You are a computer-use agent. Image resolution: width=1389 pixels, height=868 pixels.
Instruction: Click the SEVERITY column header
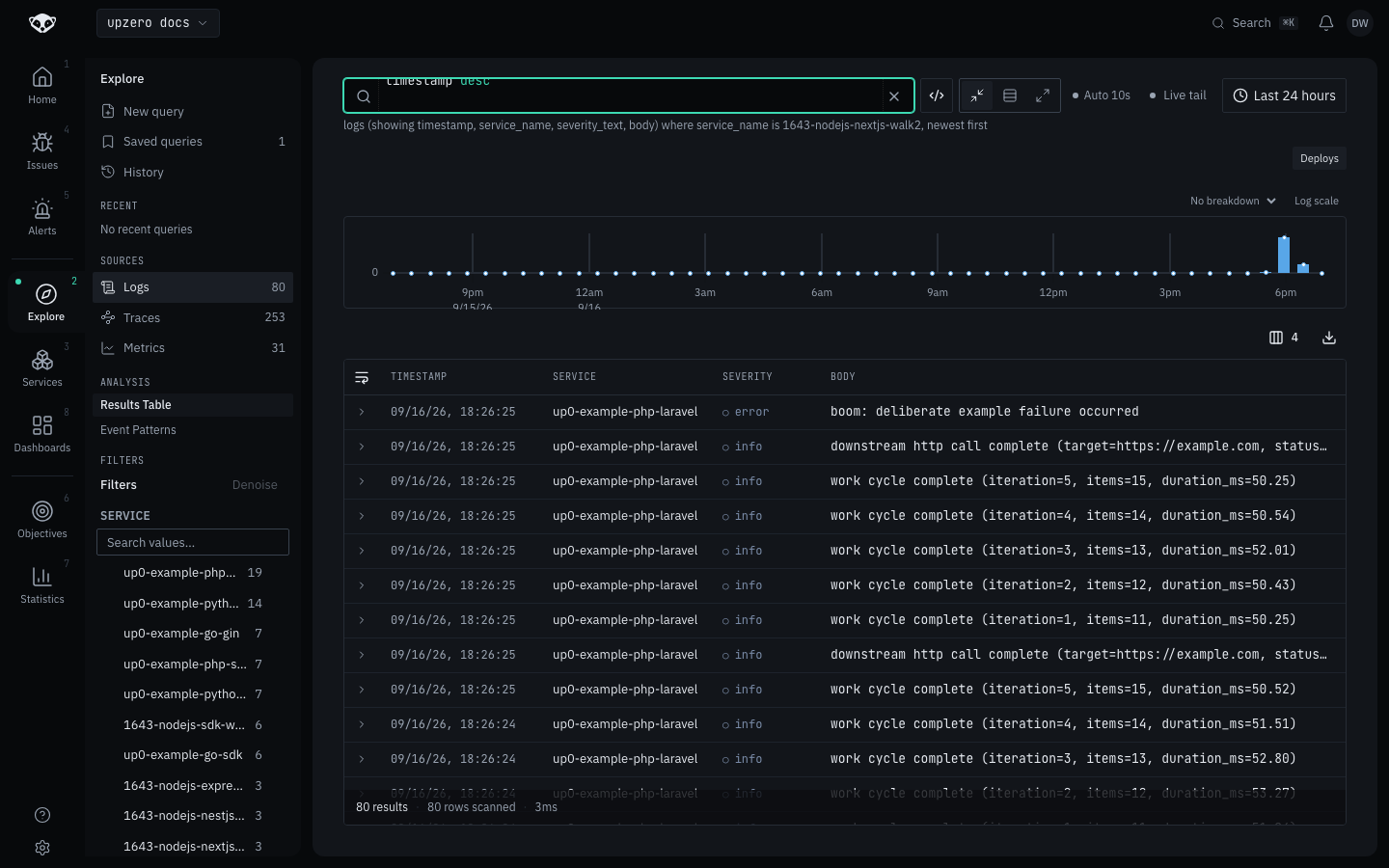(x=748, y=377)
